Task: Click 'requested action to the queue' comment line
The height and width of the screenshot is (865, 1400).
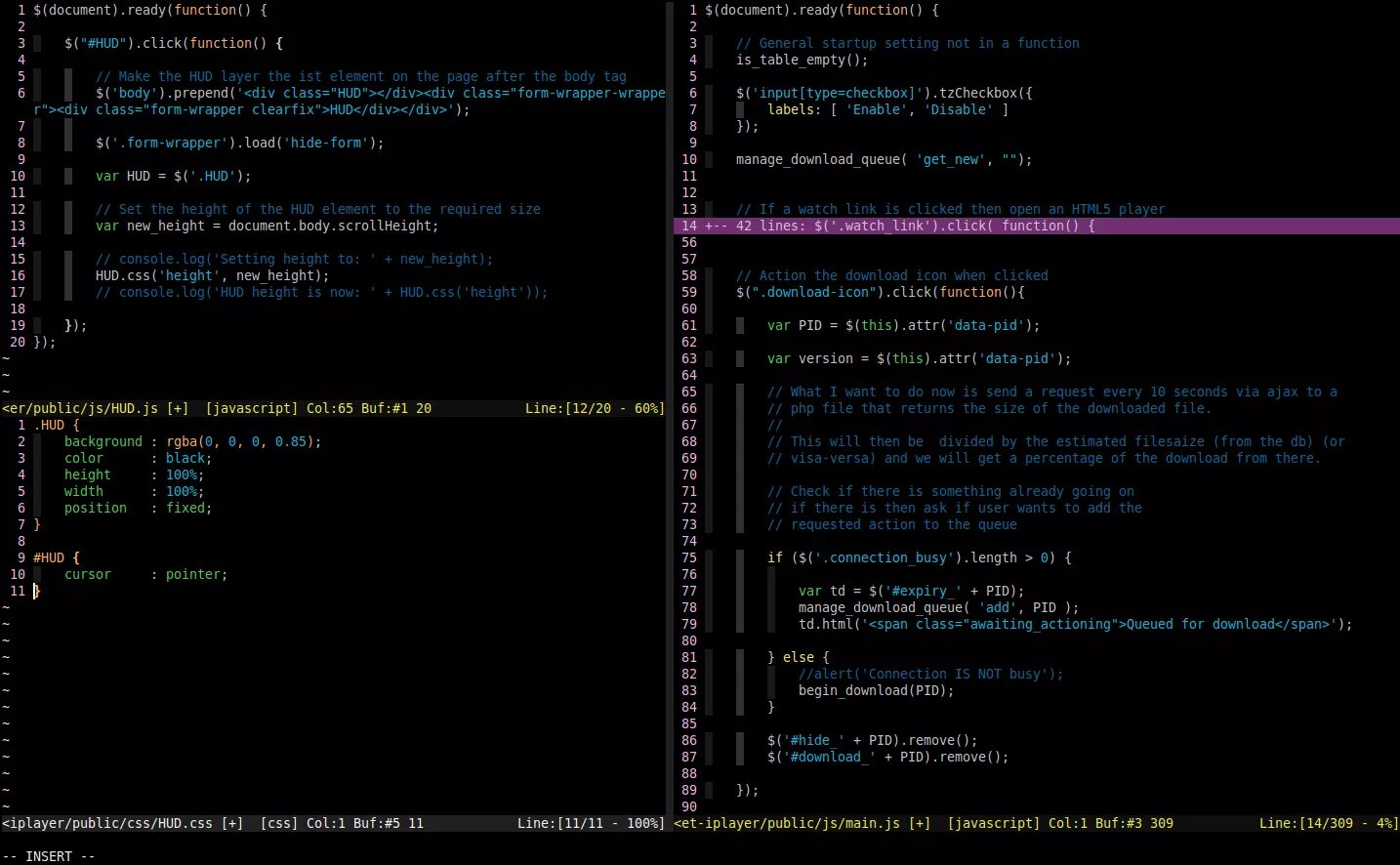Action: pyautogui.click(x=892, y=524)
